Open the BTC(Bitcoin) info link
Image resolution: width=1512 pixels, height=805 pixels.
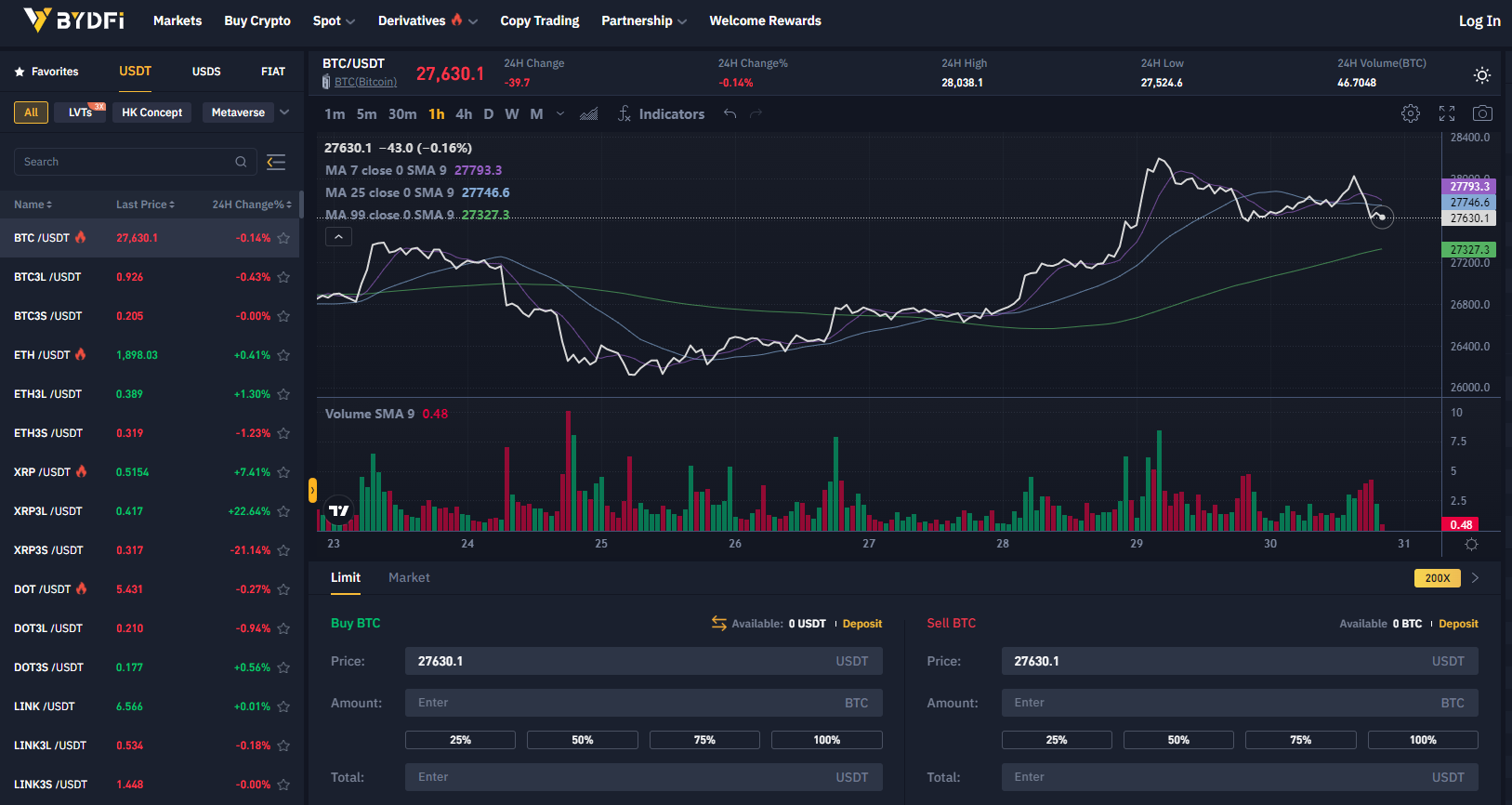(365, 82)
